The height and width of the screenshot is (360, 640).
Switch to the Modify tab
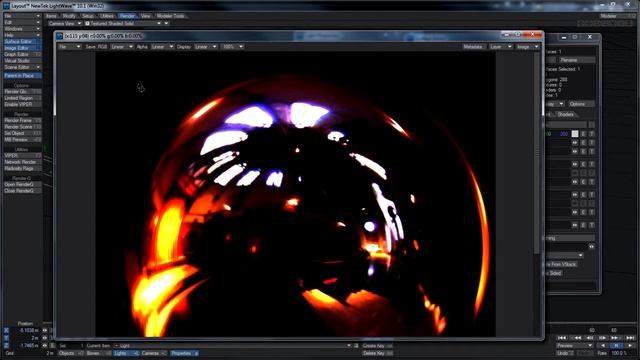click(x=69, y=16)
